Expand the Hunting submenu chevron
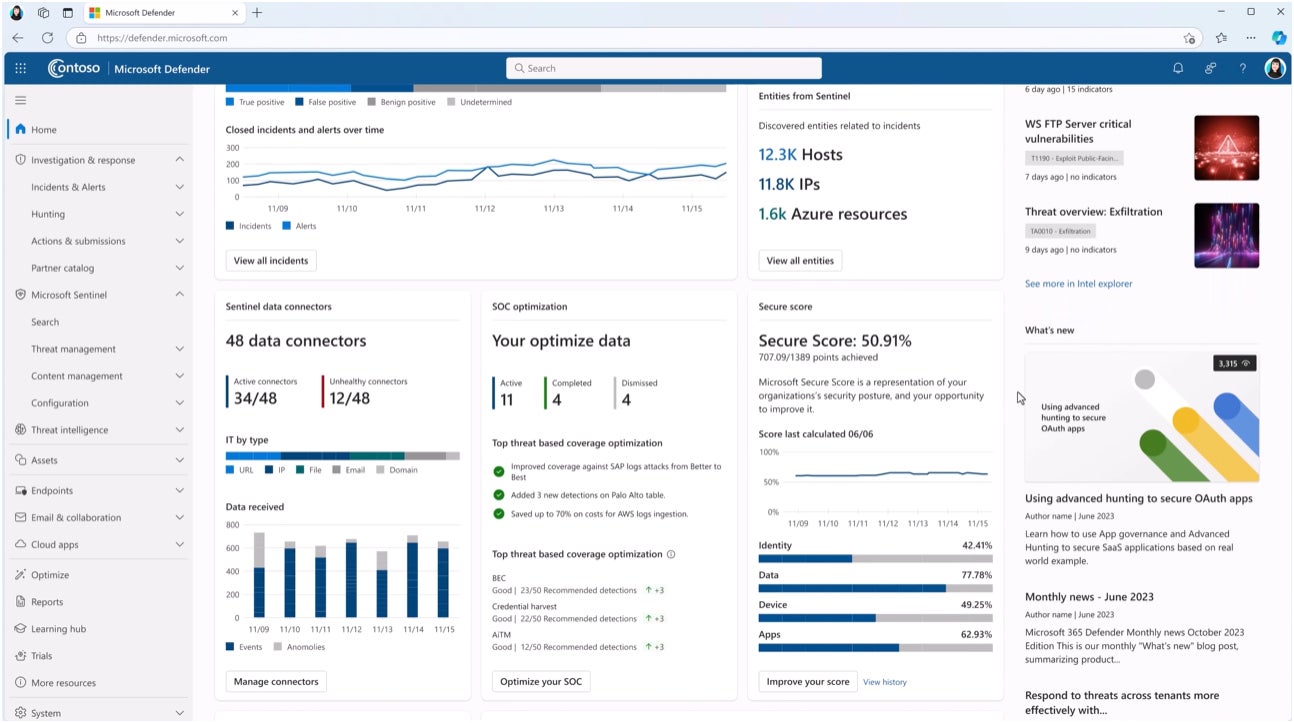The height and width of the screenshot is (723, 1294). [x=180, y=214]
